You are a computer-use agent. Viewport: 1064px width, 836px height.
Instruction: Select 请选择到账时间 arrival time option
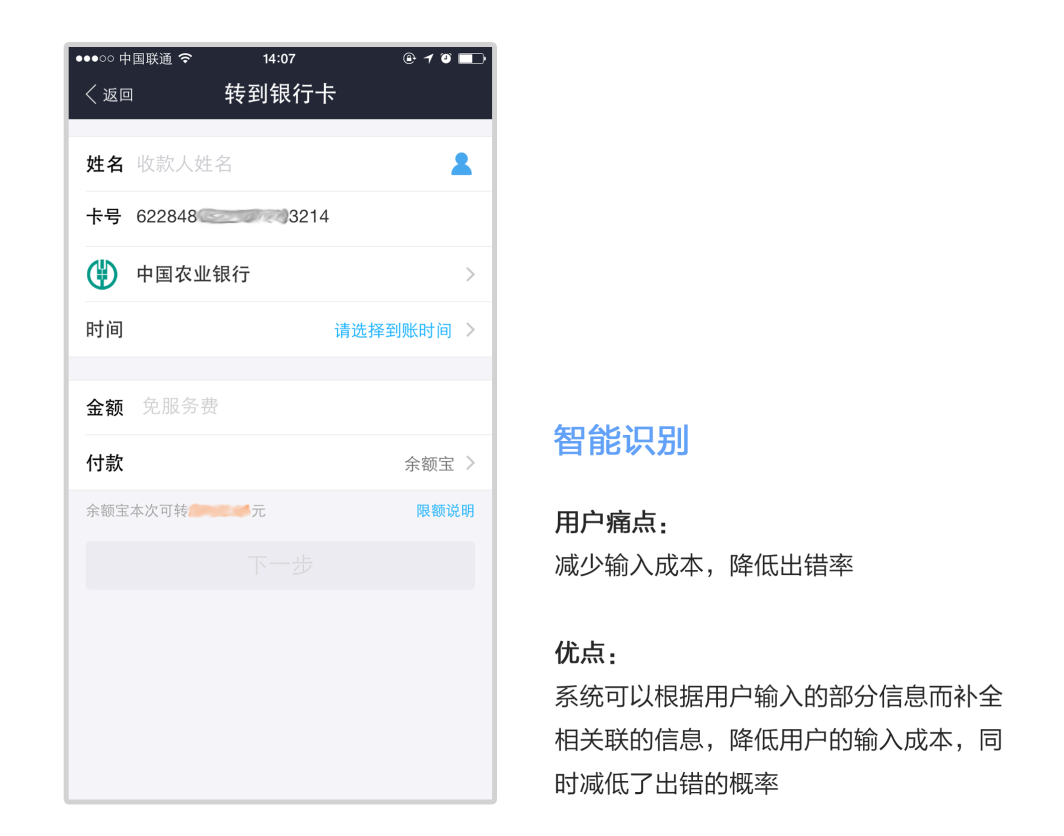coord(393,330)
